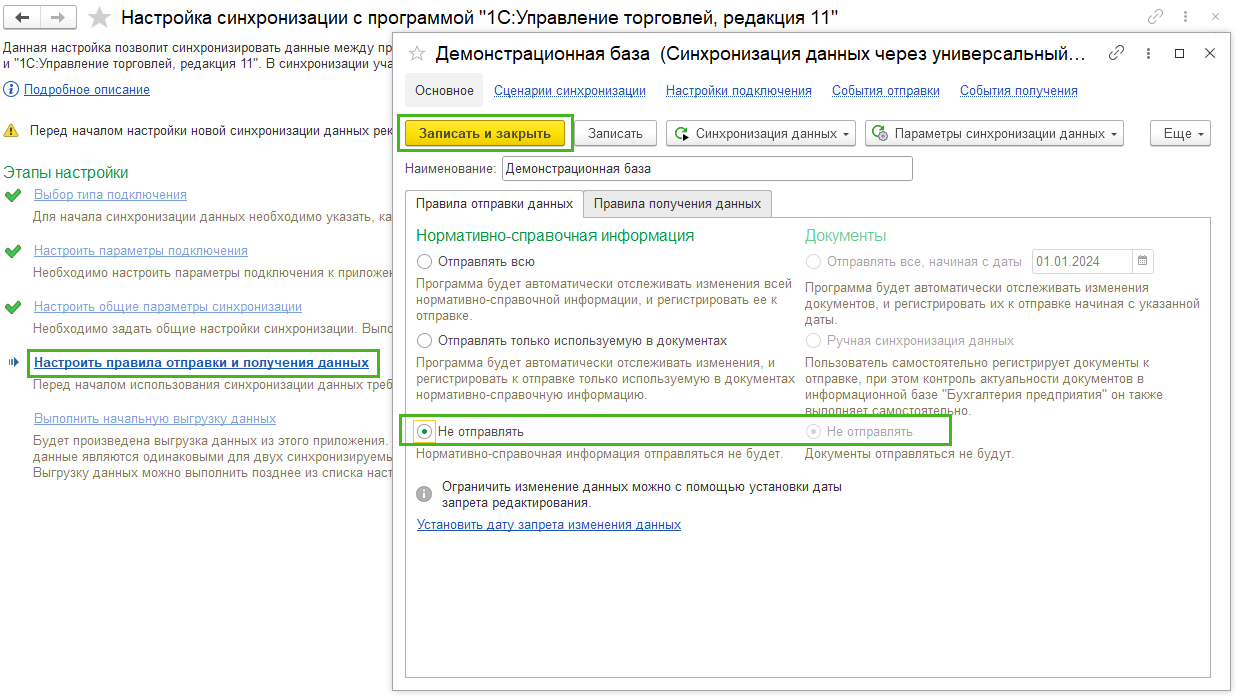Screen dimensions: 1236x697
Task: Switch to Основное section
Action: click(444, 90)
